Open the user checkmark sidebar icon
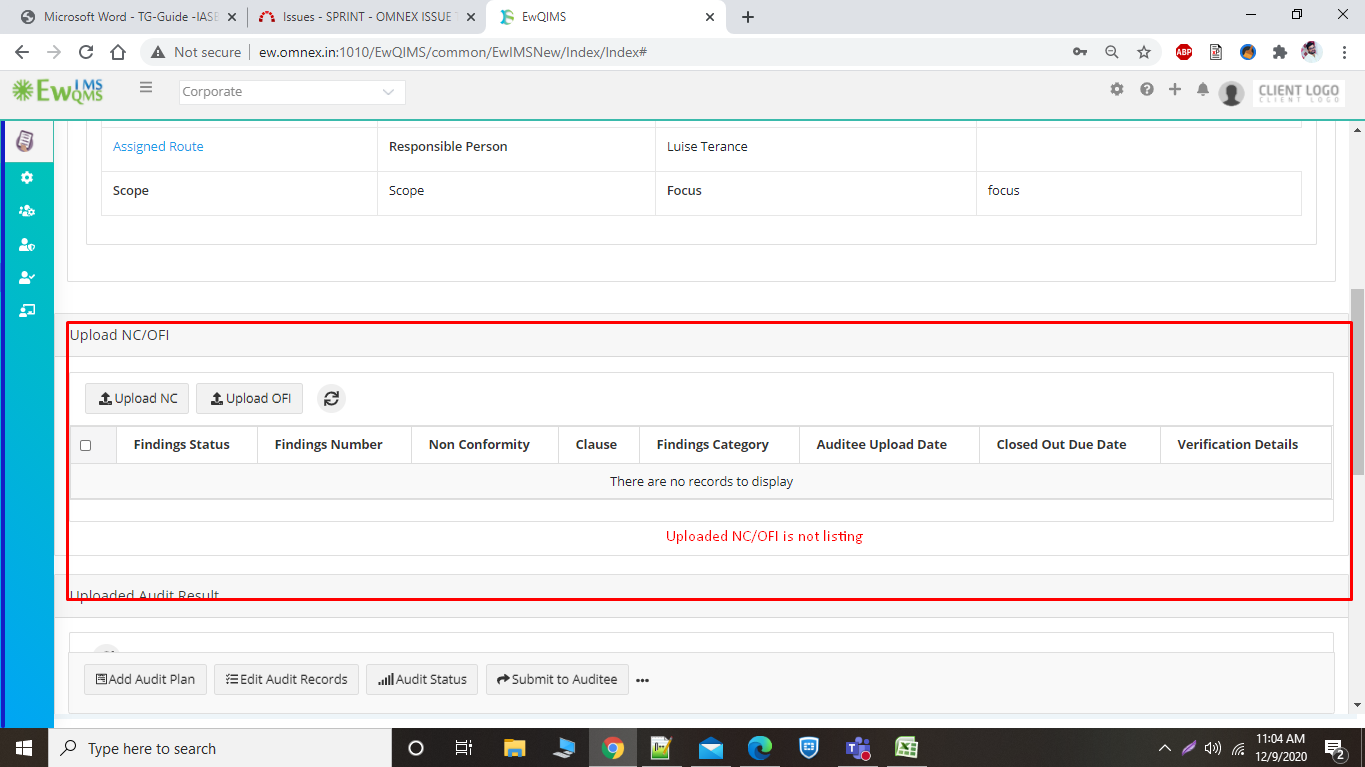This screenshot has height=767, width=1365. (27, 277)
